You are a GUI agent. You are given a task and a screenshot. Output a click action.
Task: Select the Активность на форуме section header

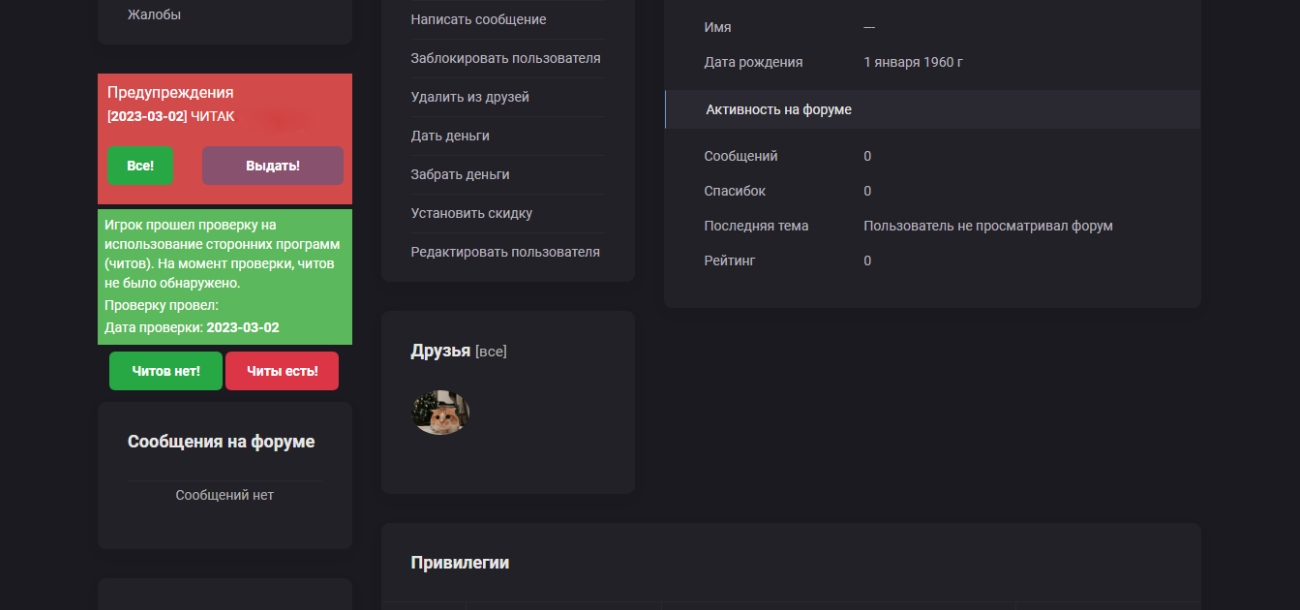tap(778, 109)
